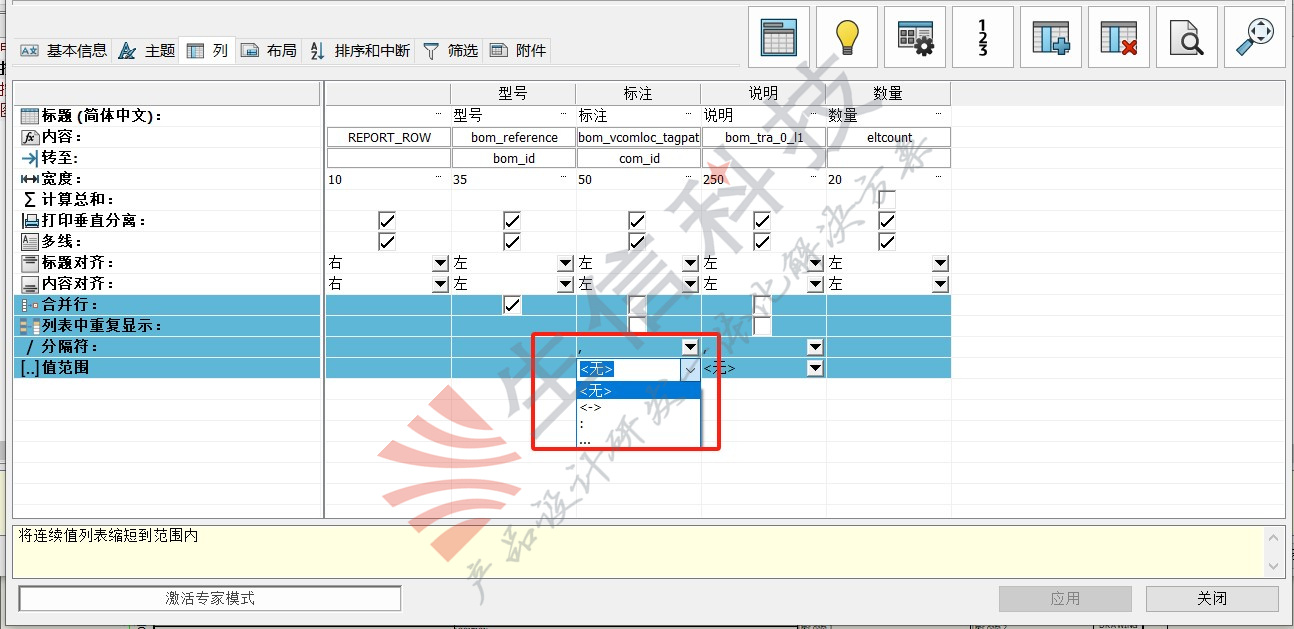Open 标题对齐 dropdown in 型号 column
The height and width of the screenshot is (629, 1294).
click(565, 263)
